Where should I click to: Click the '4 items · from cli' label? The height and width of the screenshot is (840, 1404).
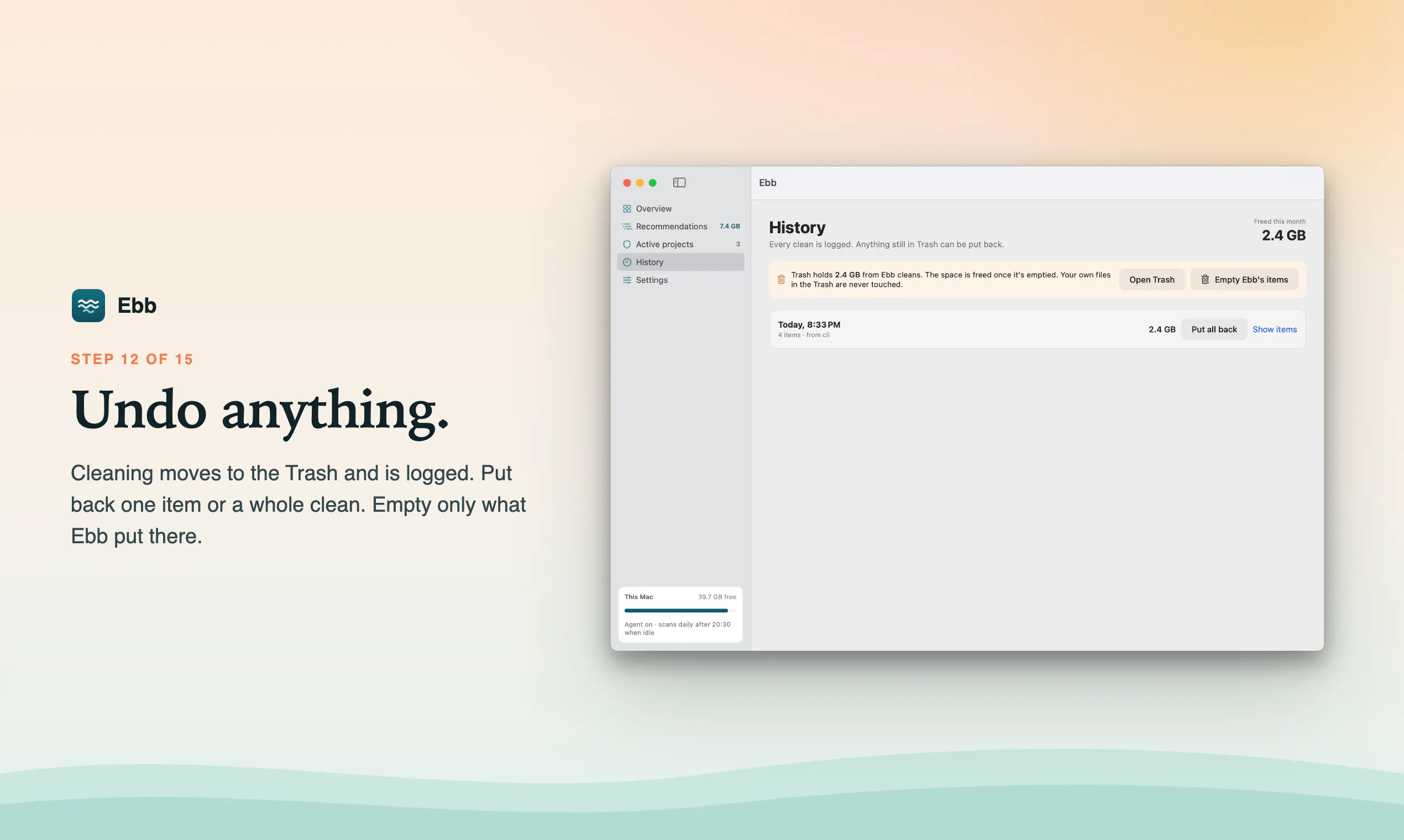803,335
